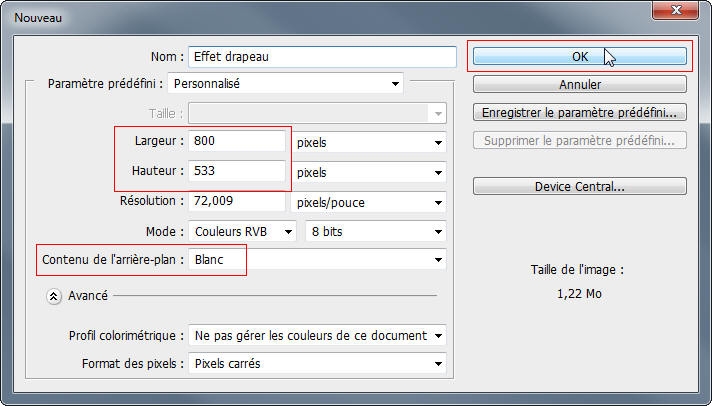
Task: Click the 1,22 Mo image size text
Action: pyautogui.click(x=579, y=294)
